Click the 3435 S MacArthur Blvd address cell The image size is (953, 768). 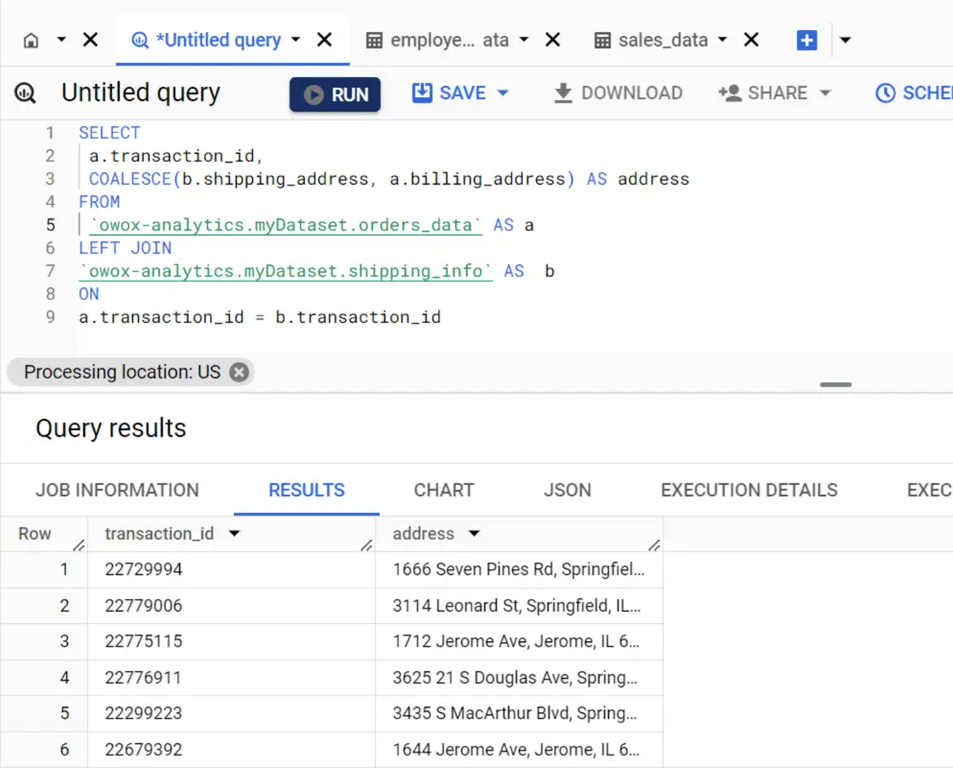(518, 713)
